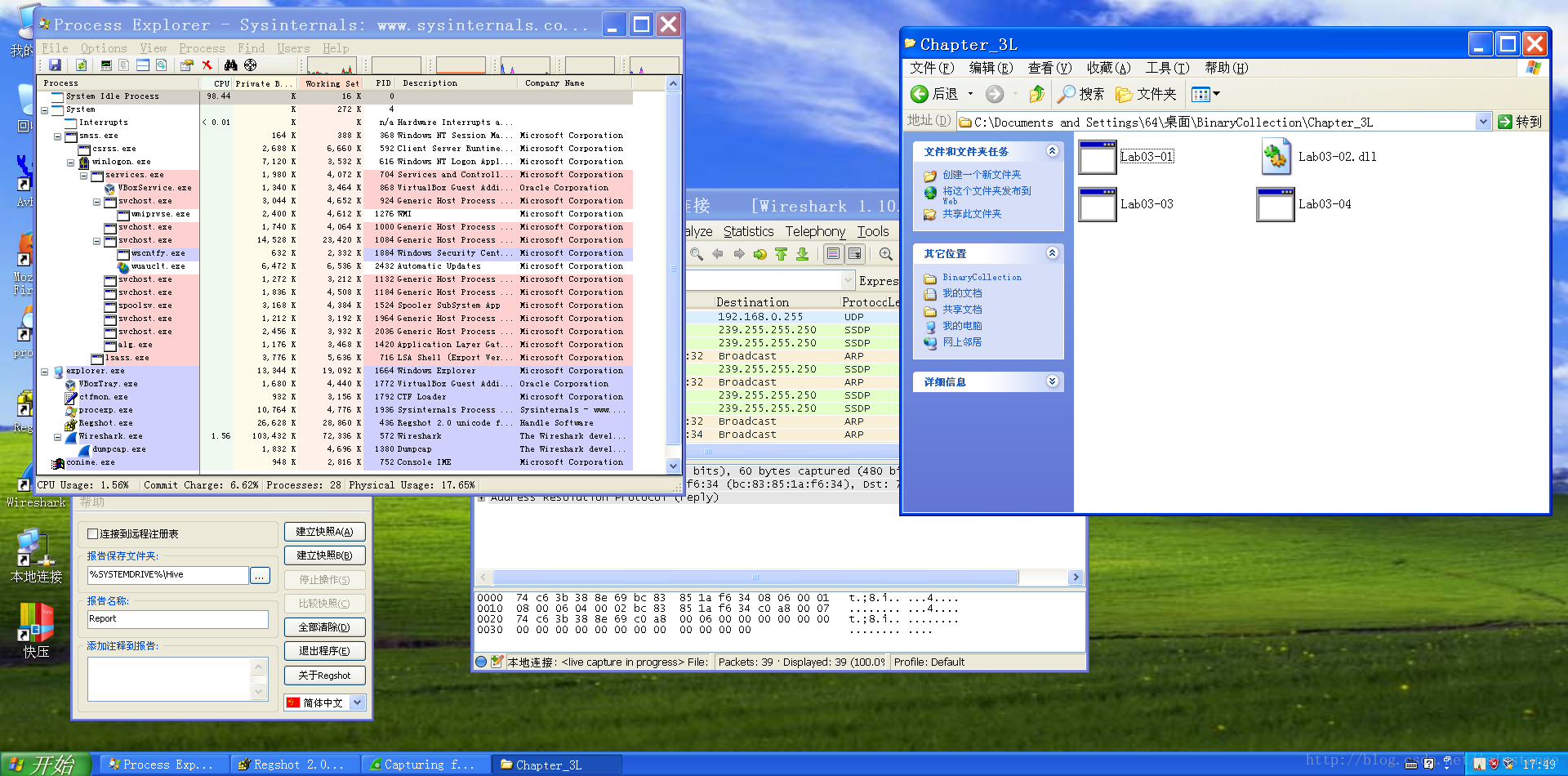
Task: Click the 建立快照A(A) button in Regshot
Action: pos(324,532)
